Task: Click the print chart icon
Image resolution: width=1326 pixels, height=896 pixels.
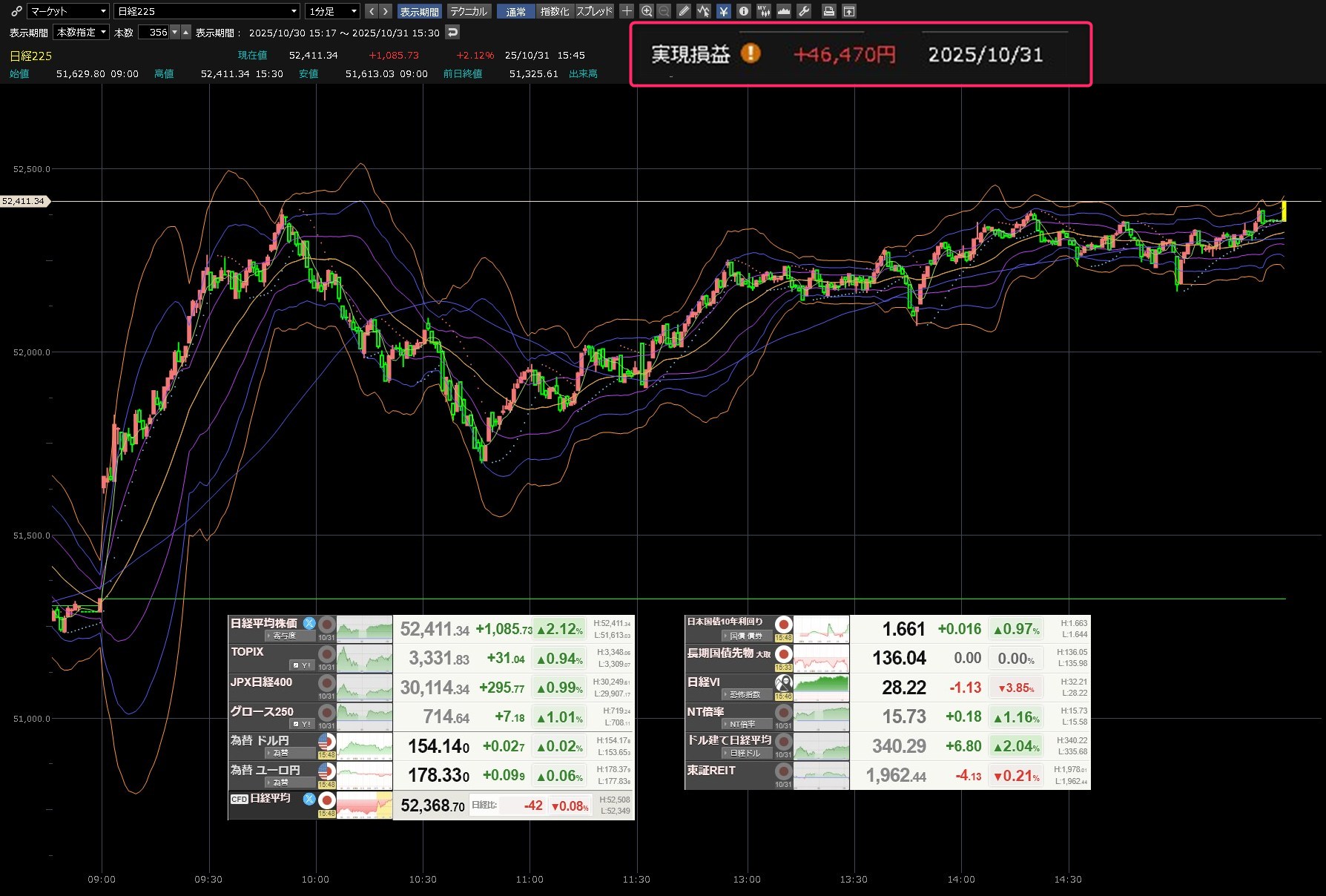Action: click(829, 11)
